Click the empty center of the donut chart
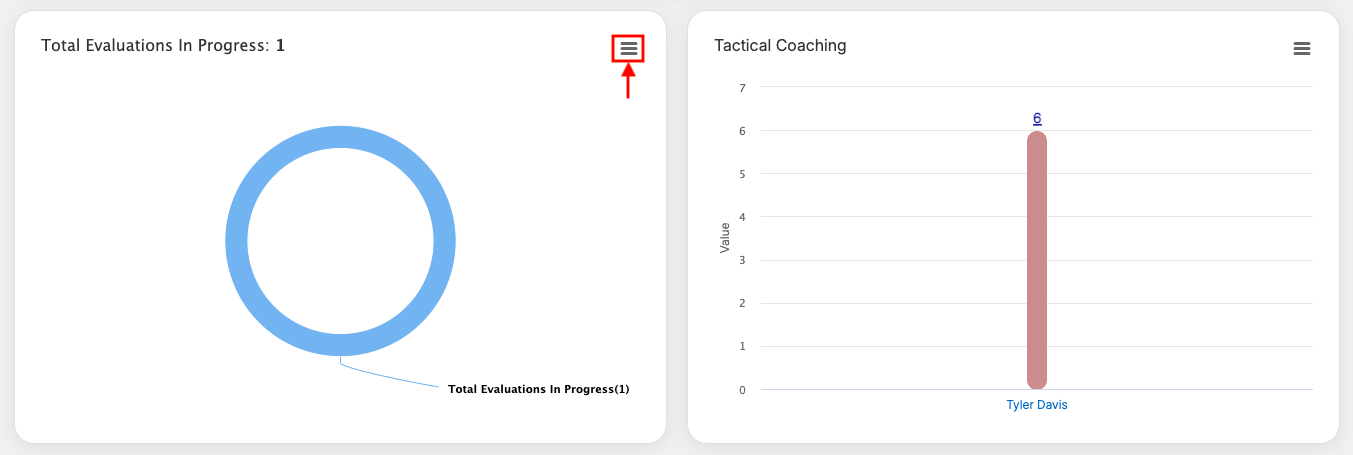The height and width of the screenshot is (455, 1353). pos(341,241)
